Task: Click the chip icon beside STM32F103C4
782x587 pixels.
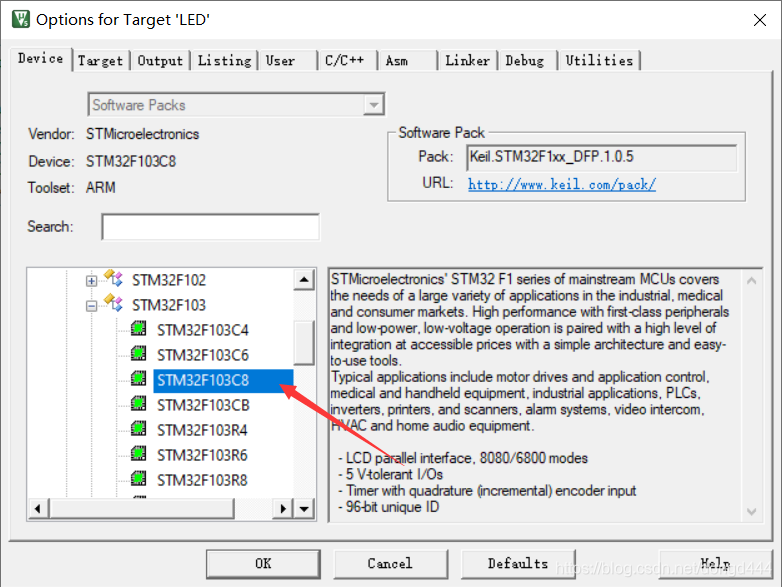Action: tap(139, 329)
